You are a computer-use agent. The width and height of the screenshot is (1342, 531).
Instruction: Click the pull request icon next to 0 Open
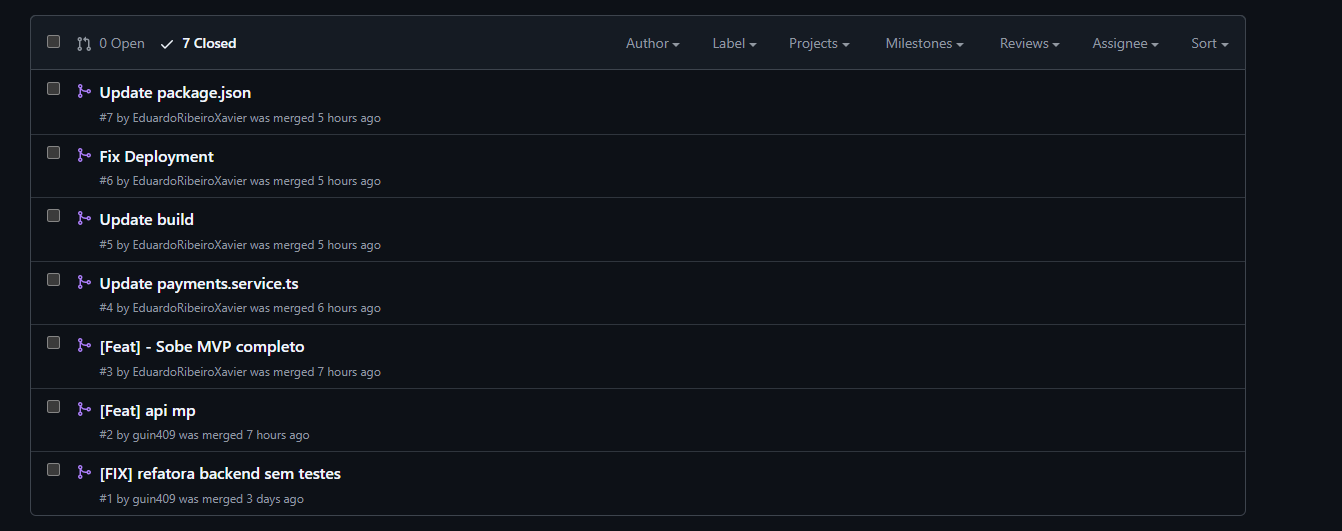tap(84, 44)
